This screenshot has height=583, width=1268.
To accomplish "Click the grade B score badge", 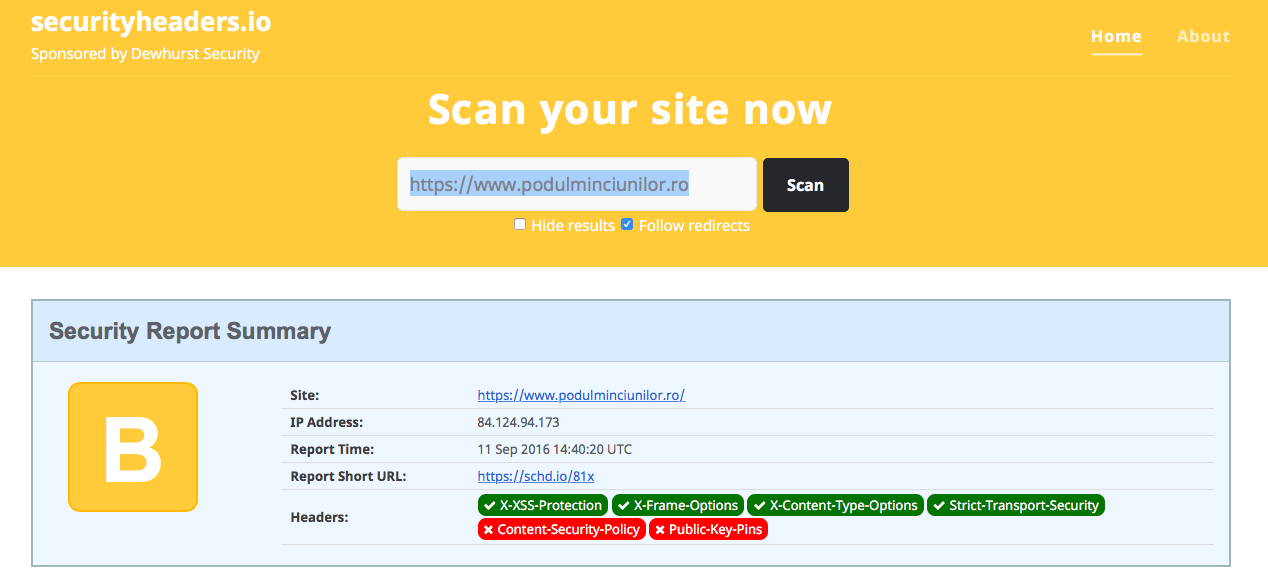I will 133,447.
